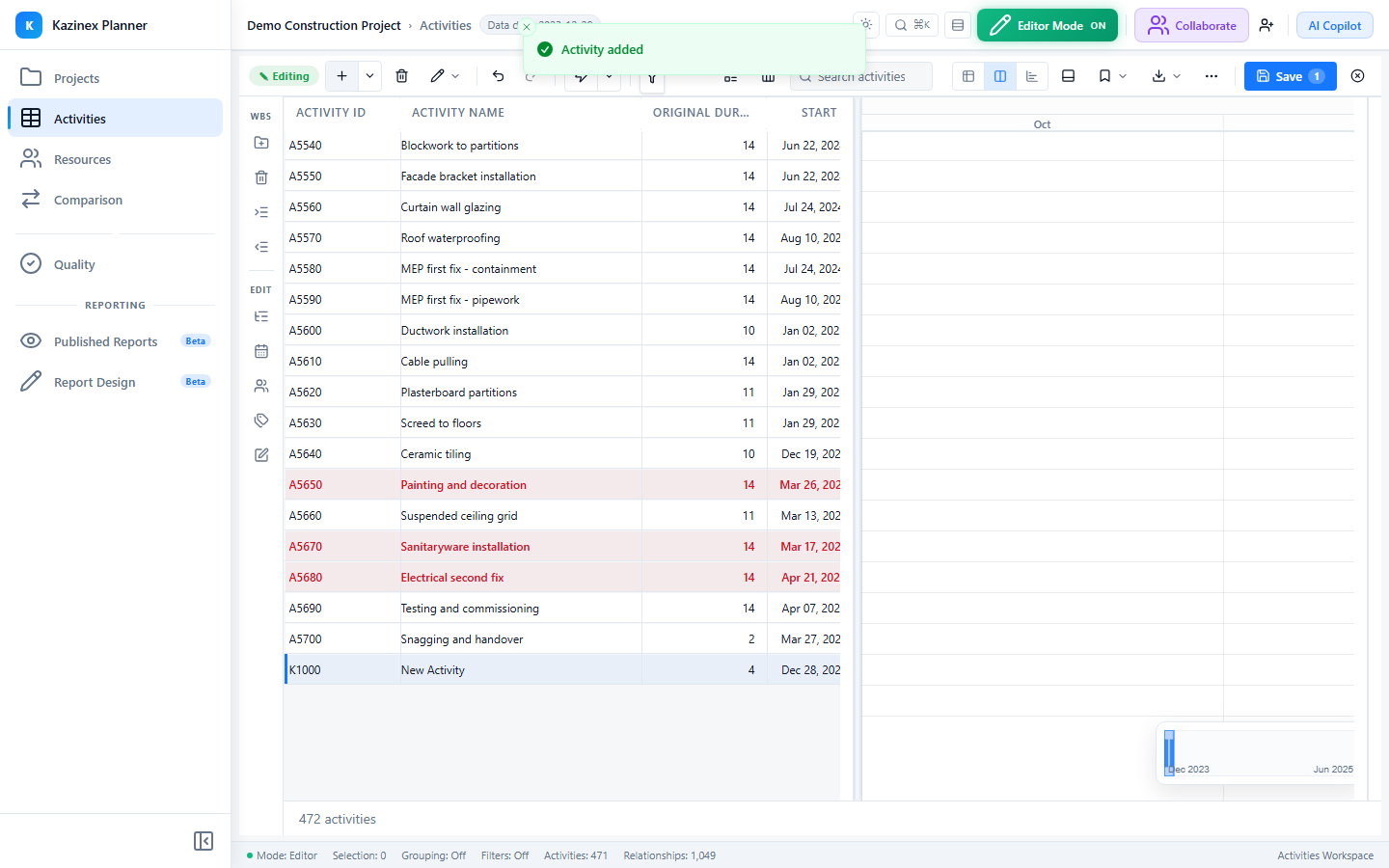1389x868 pixels.
Task: Open the Comparison page
Action: pos(116,200)
